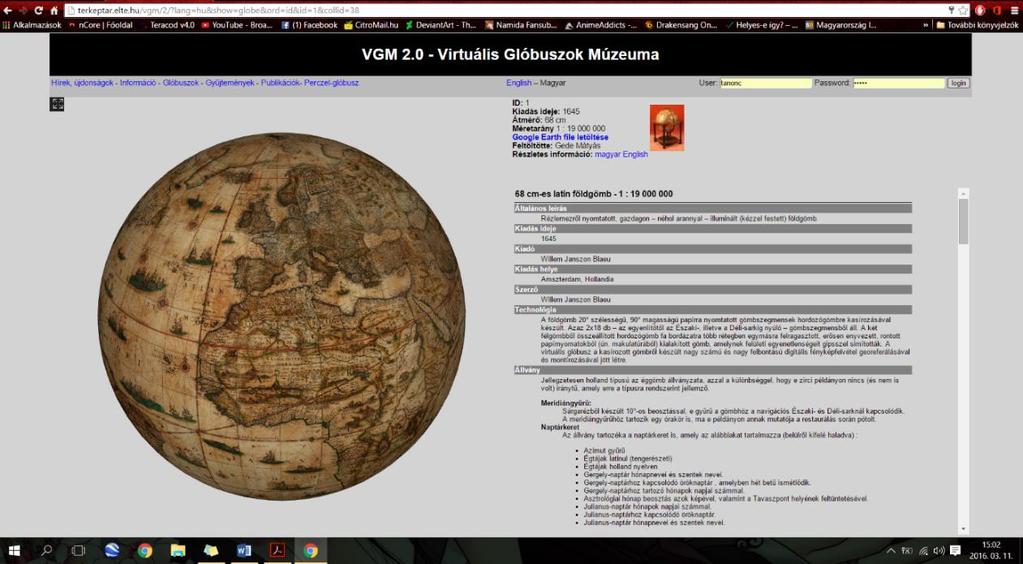Open the Helyes-e így? bookmark
The height and width of the screenshot is (564, 1023).
tap(761, 25)
